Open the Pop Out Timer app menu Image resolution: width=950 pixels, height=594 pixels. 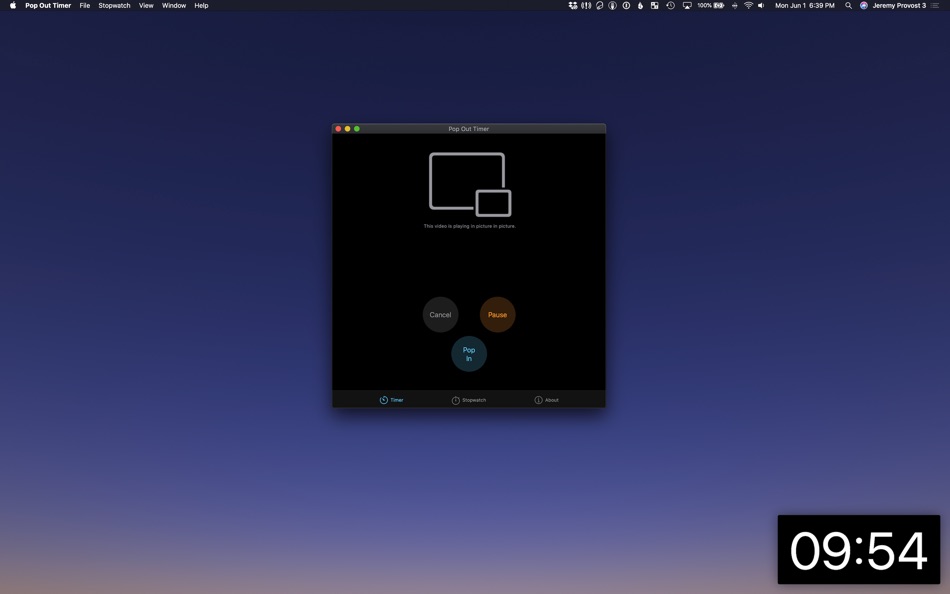48,5
